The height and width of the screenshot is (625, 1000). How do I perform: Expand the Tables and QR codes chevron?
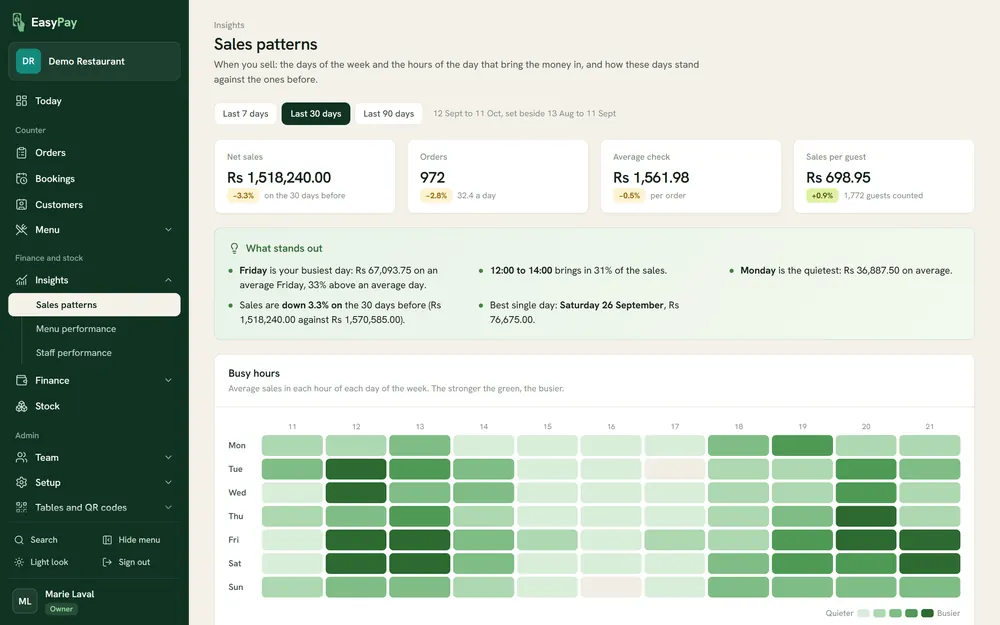point(168,507)
